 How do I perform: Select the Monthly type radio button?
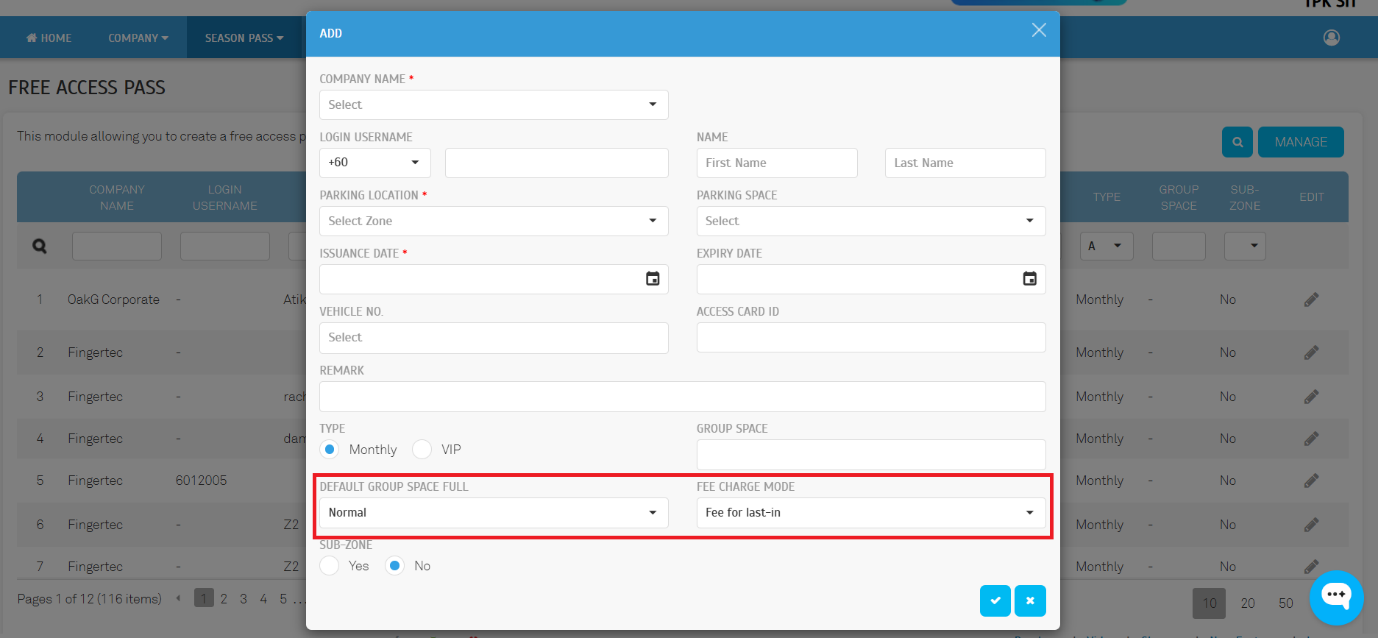pos(330,449)
